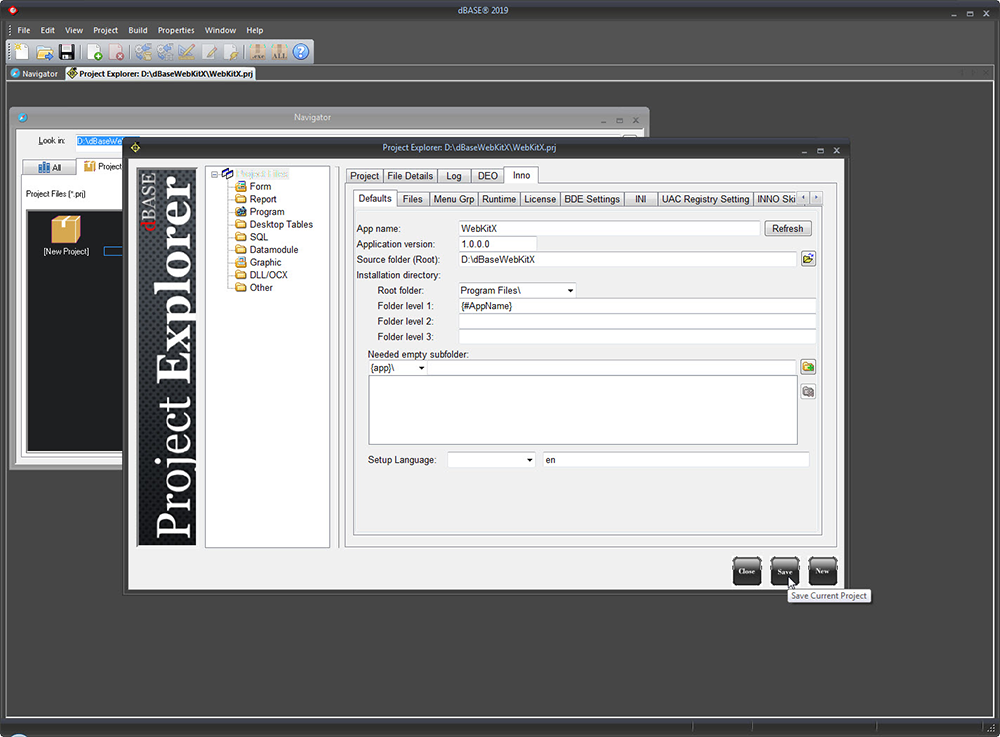The height and width of the screenshot is (737, 1000).
Task: Click the Close button in Project Explorer
Action: 747,571
